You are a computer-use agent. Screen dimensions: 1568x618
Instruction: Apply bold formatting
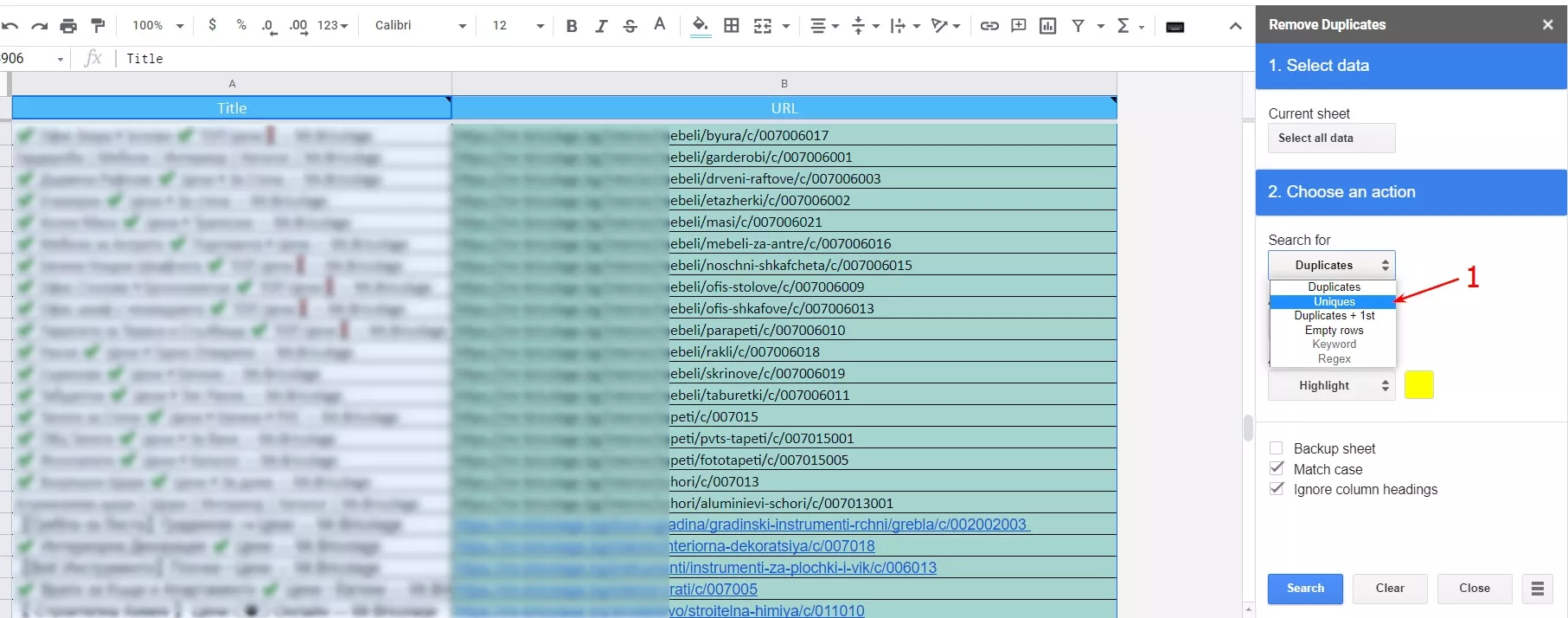pyautogui.click(x=572, y=26)
